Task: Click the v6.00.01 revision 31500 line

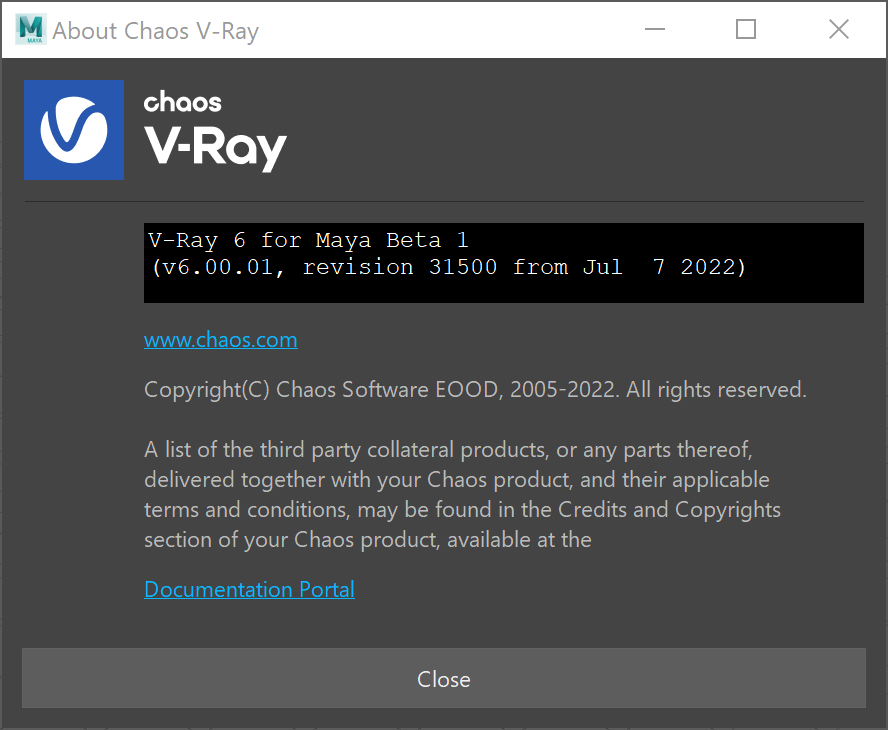Action: point(449,267)
